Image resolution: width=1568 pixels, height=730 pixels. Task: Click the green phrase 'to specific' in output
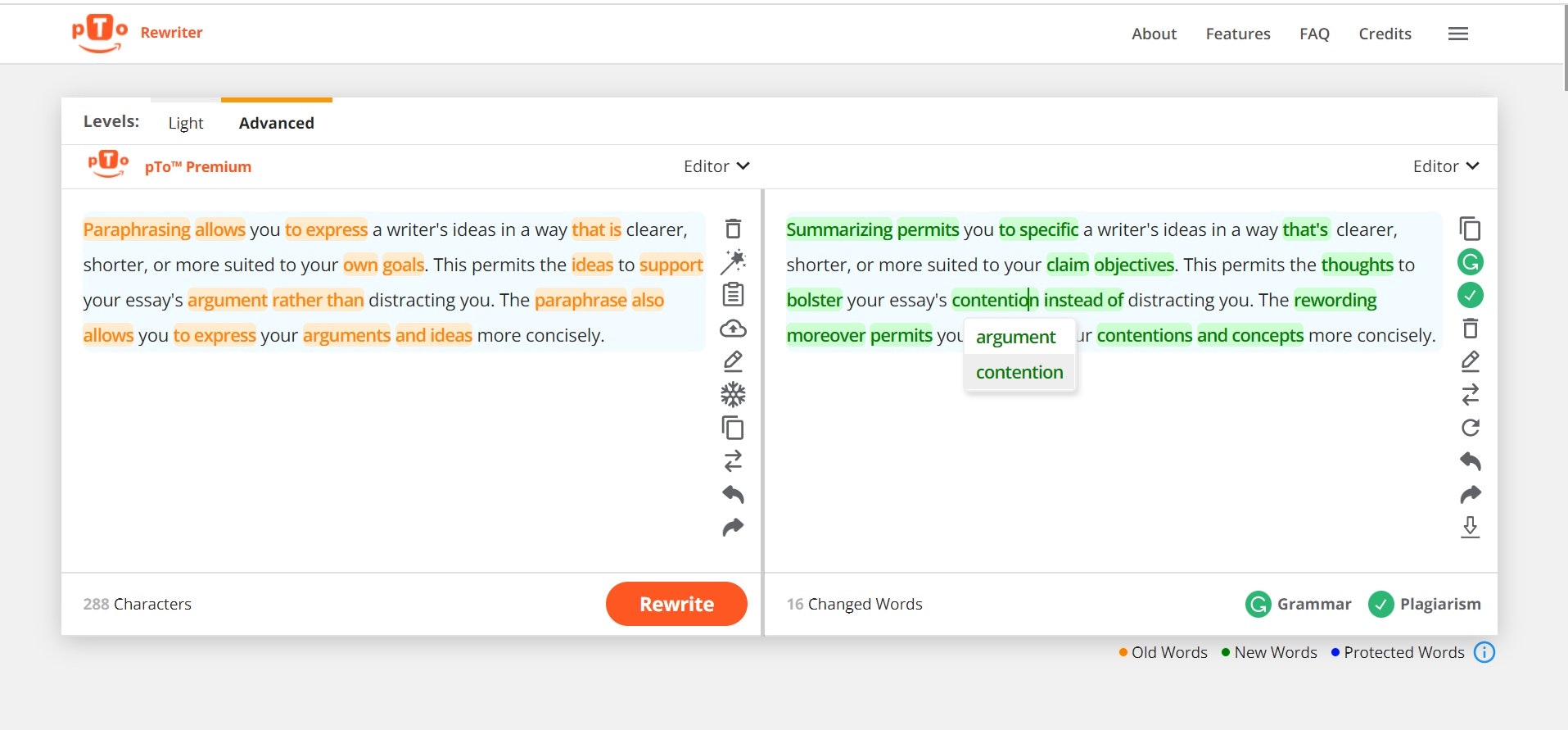[x=1038, y=229]
